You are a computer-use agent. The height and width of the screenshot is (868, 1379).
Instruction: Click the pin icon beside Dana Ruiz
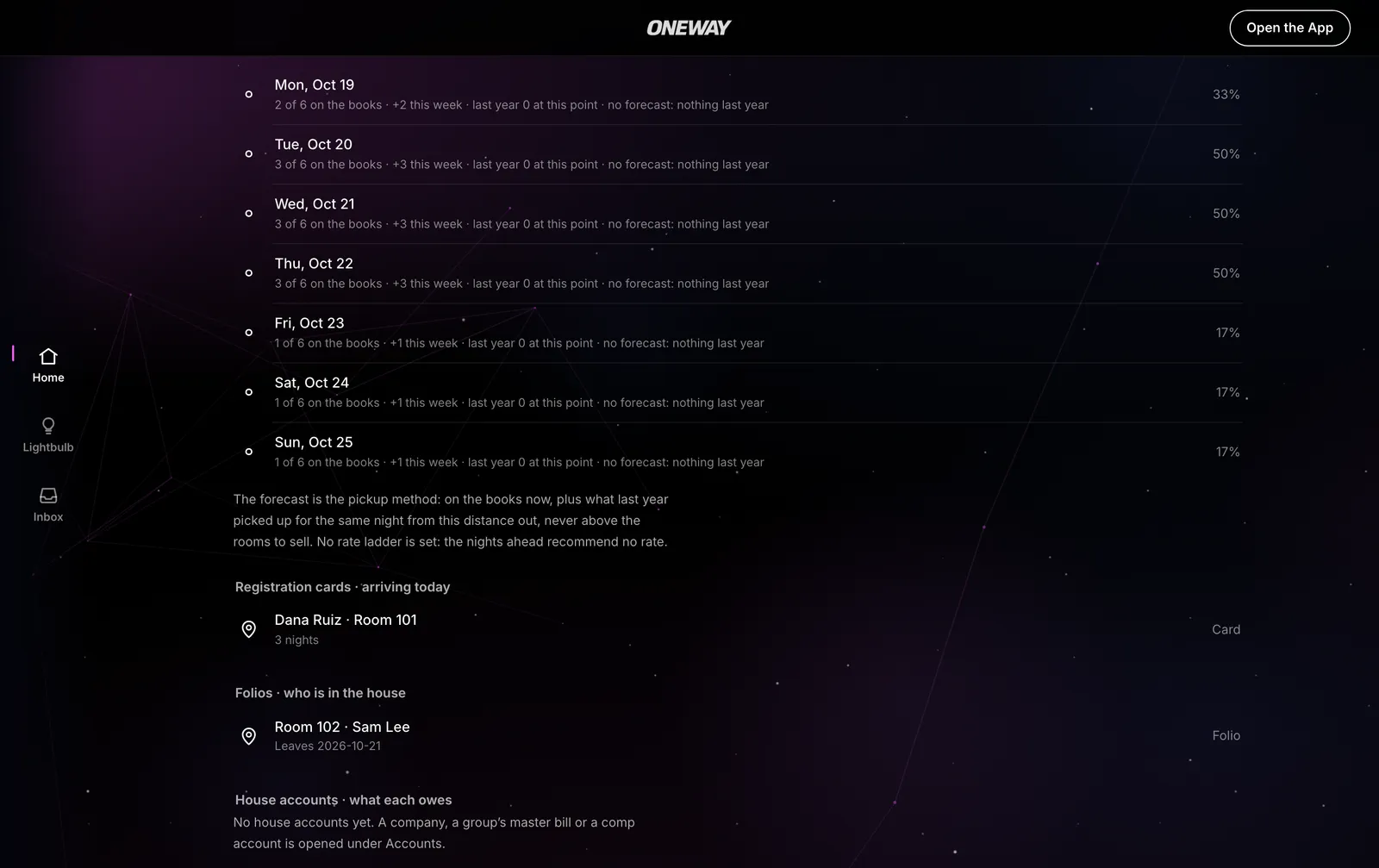point(248,629)
